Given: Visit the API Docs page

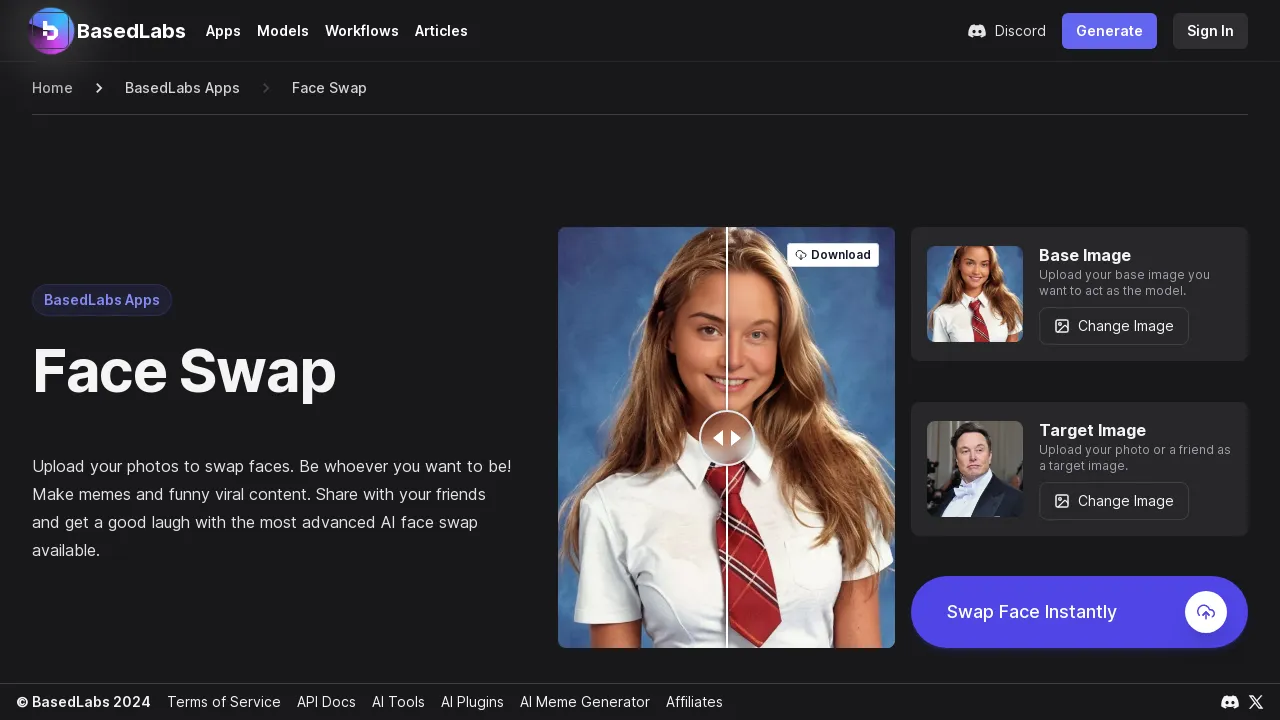Looking at the screenshot, I should click(326, 702).
